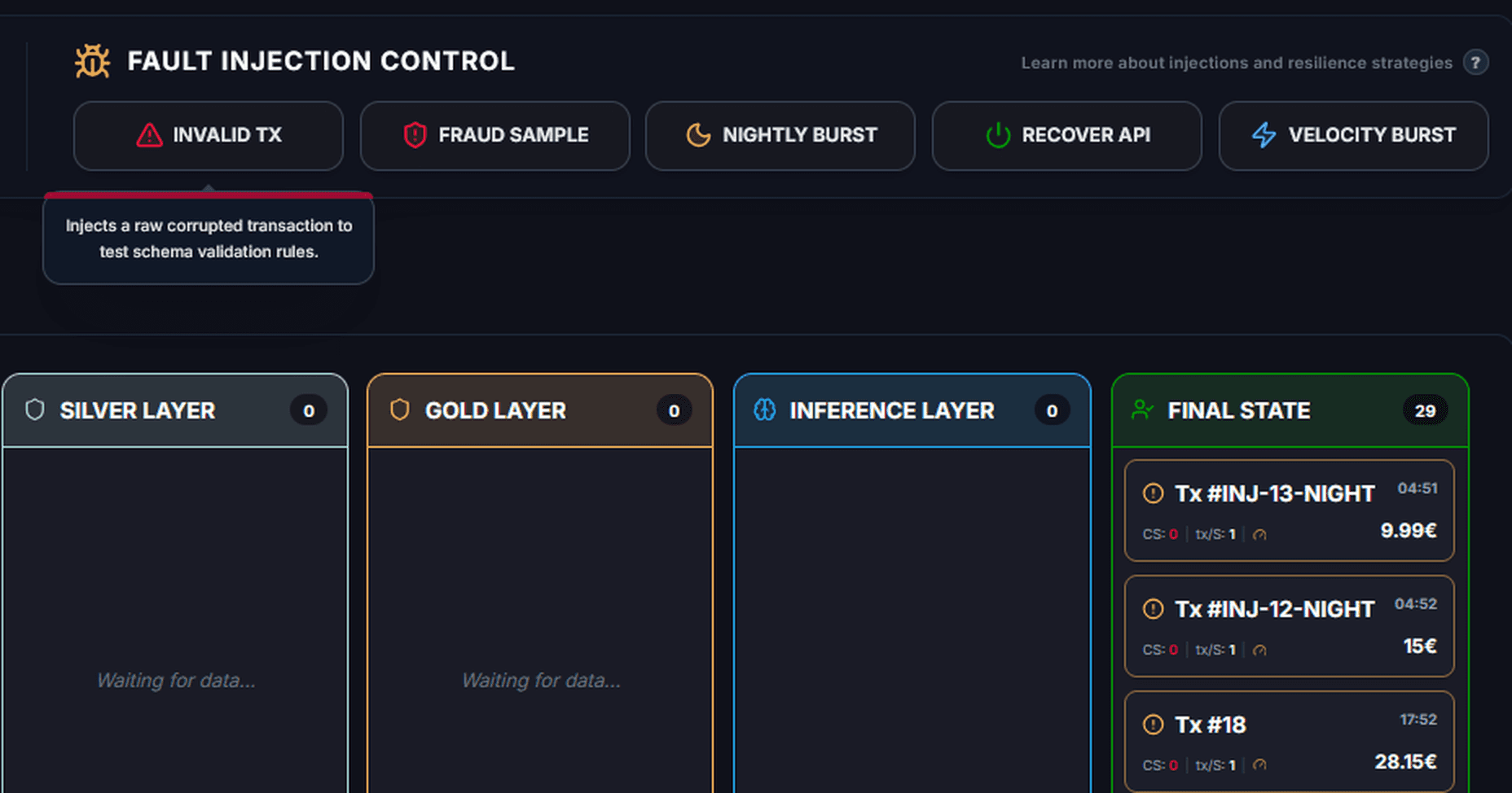Click the warning triangle icon on Invalid TX
Image resolution: width=1512 pixels, height=793 pixels.
149,135
